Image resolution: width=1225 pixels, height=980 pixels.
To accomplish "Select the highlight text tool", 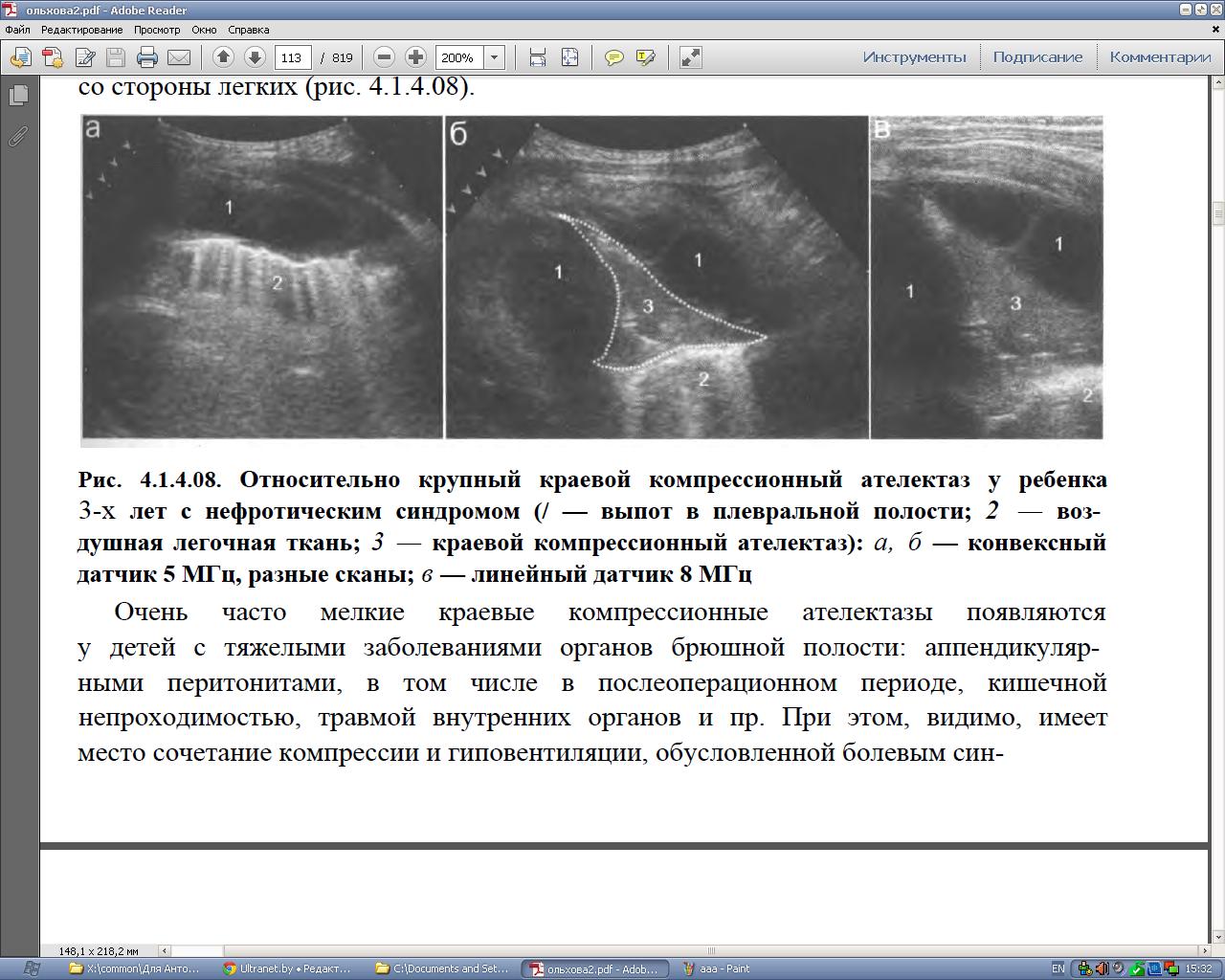I will pos(645,57).
